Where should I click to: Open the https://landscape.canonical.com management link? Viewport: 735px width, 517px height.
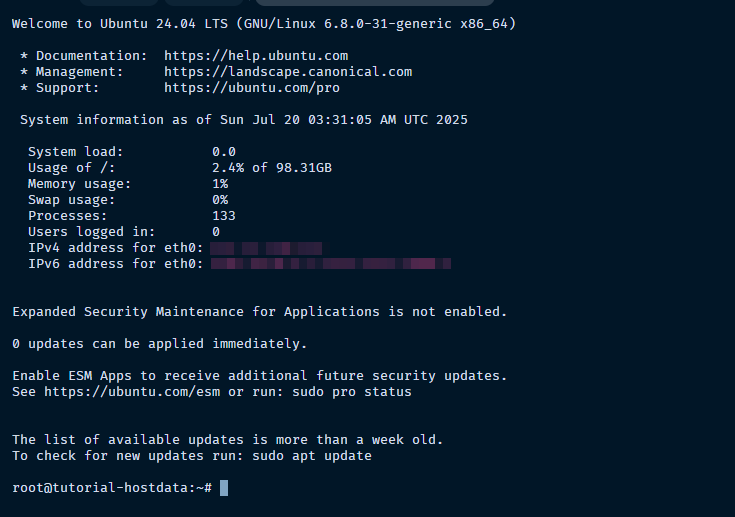click(288, 72)
